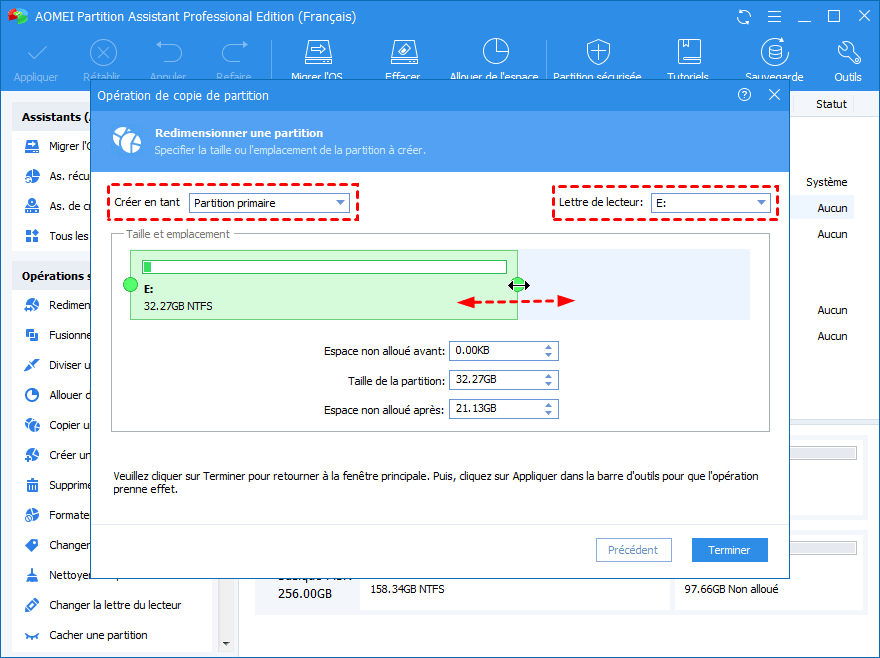Choose Changer label in sidebar operations

tap(57, 545)
